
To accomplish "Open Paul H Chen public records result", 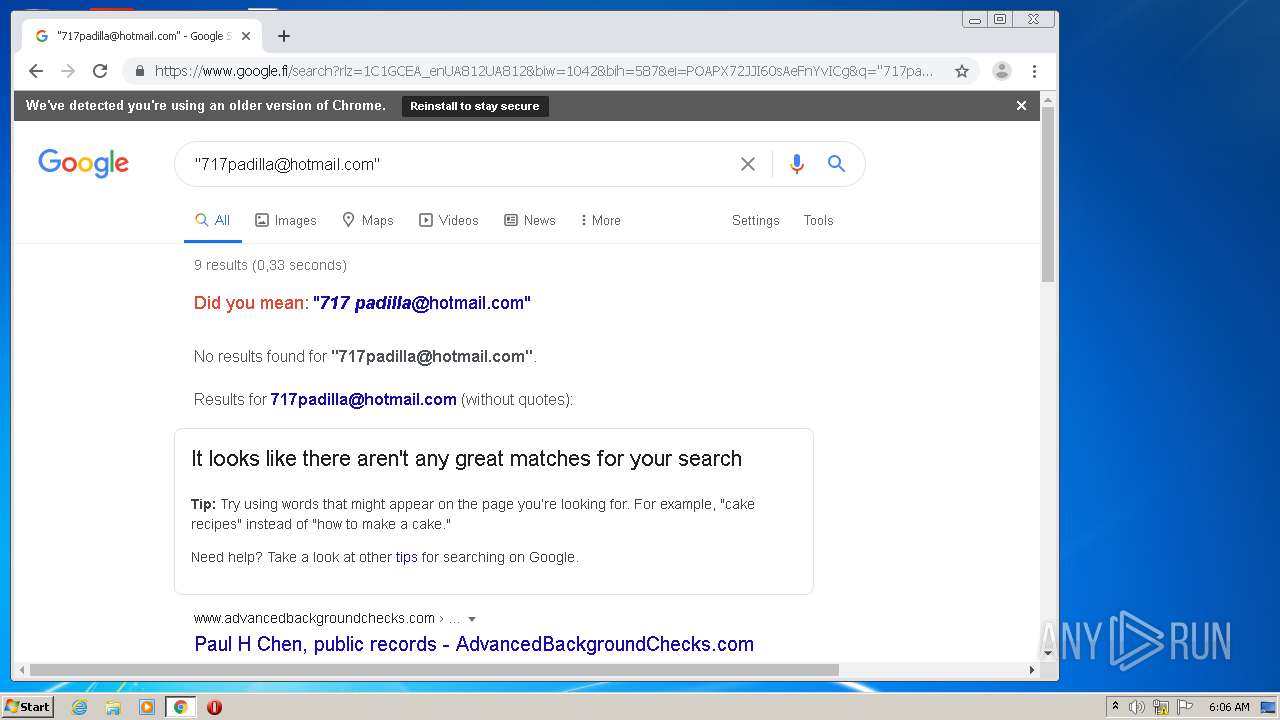I will (474, 644).
